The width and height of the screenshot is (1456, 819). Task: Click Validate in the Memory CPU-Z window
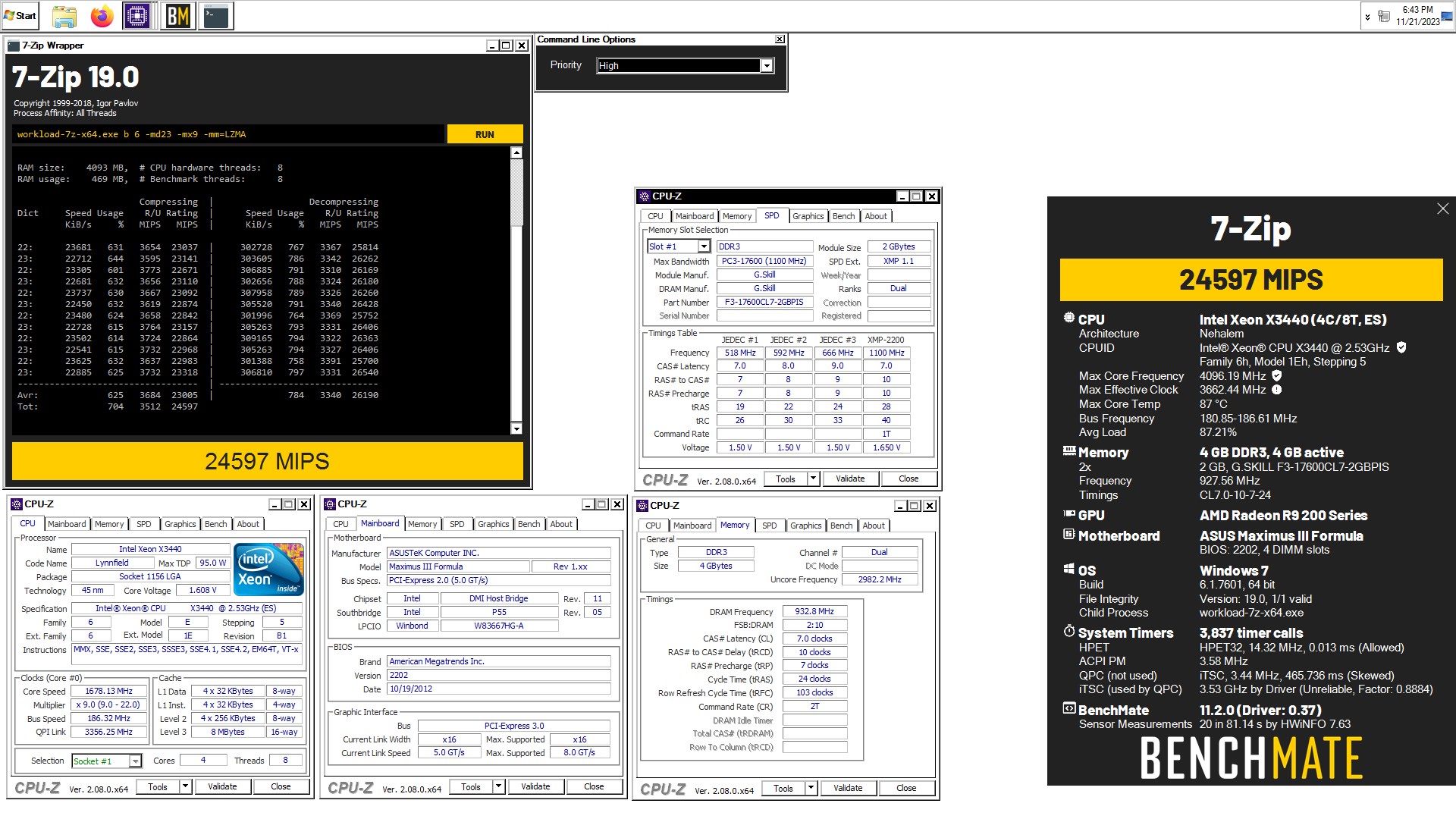(x=848, y=788)
